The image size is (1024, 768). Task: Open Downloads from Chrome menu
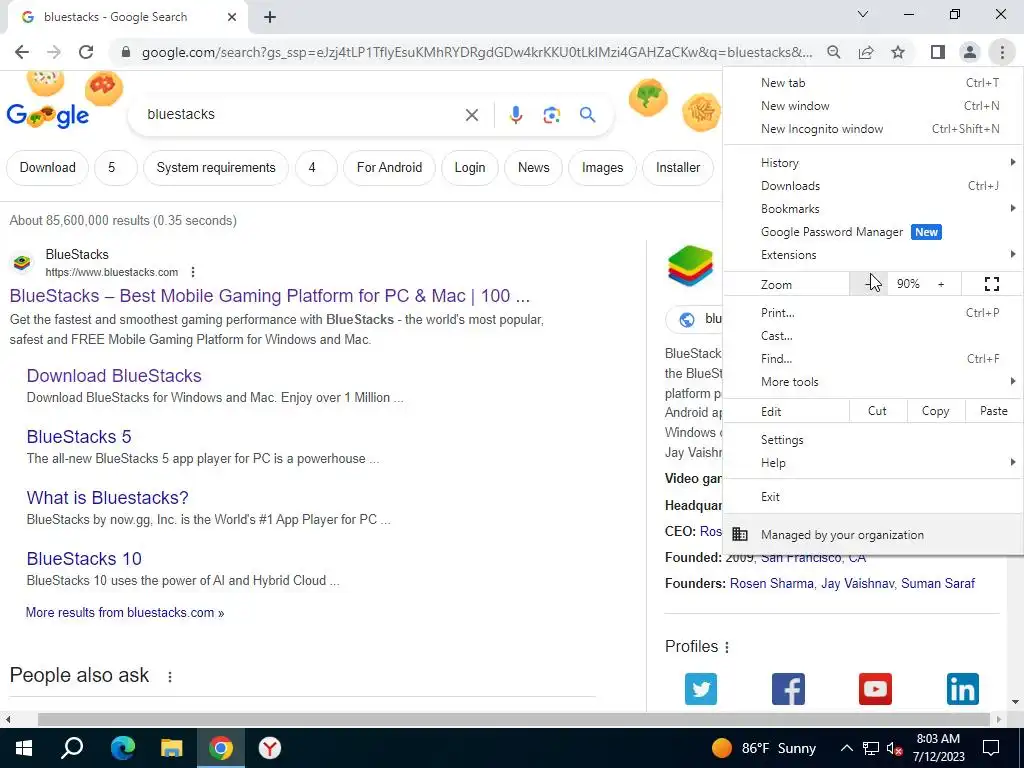click(873, 186)
